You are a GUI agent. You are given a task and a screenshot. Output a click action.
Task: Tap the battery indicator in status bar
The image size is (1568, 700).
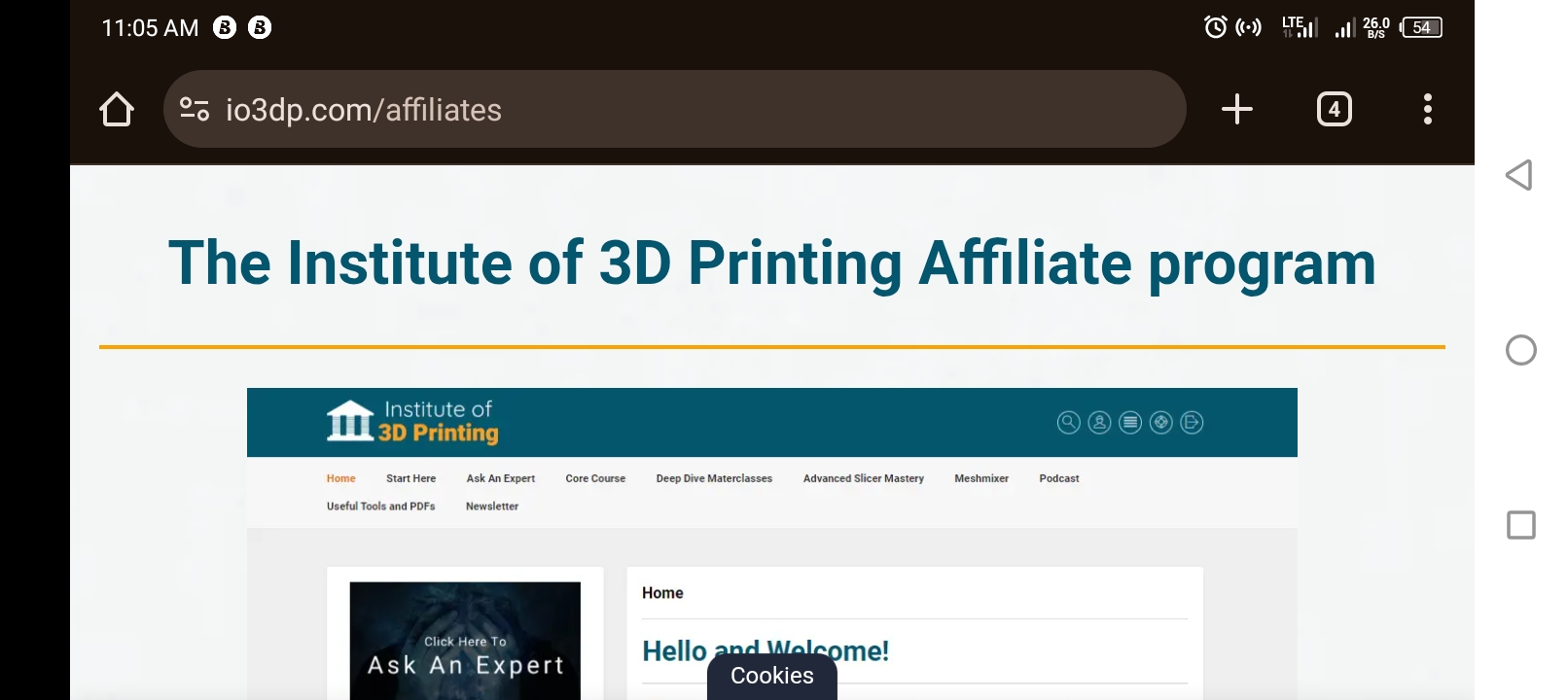[1421, 27]
